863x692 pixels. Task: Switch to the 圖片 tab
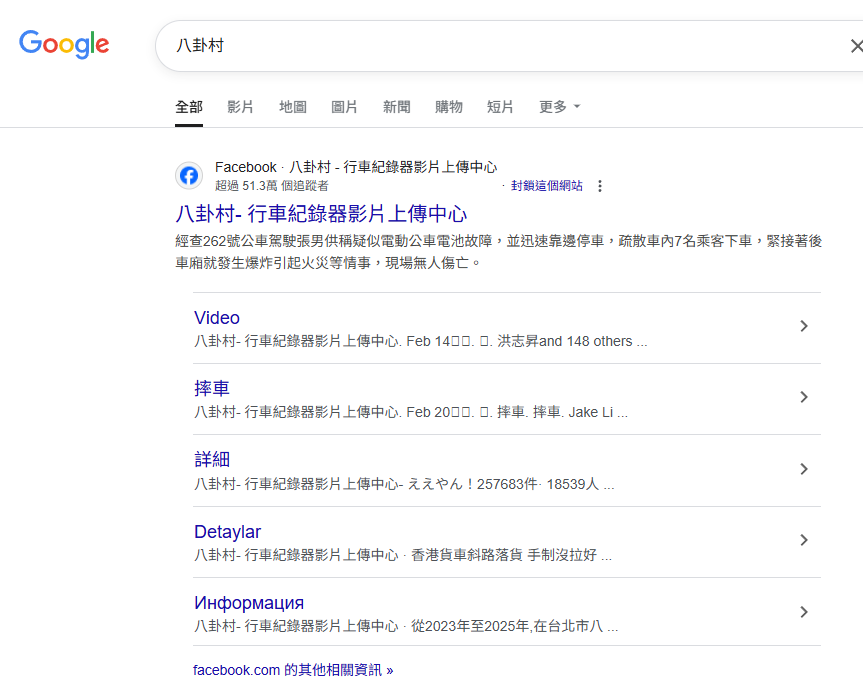tap(344, 107)
